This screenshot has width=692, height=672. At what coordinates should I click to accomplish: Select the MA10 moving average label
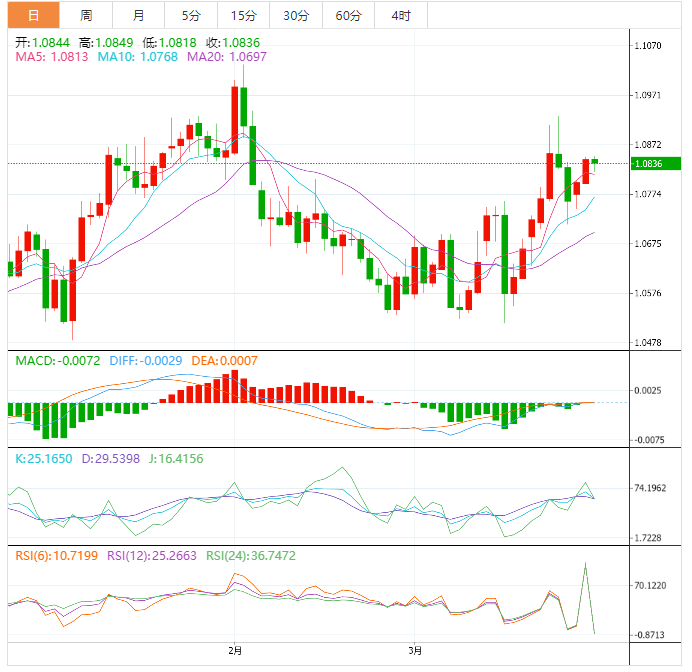138,57
